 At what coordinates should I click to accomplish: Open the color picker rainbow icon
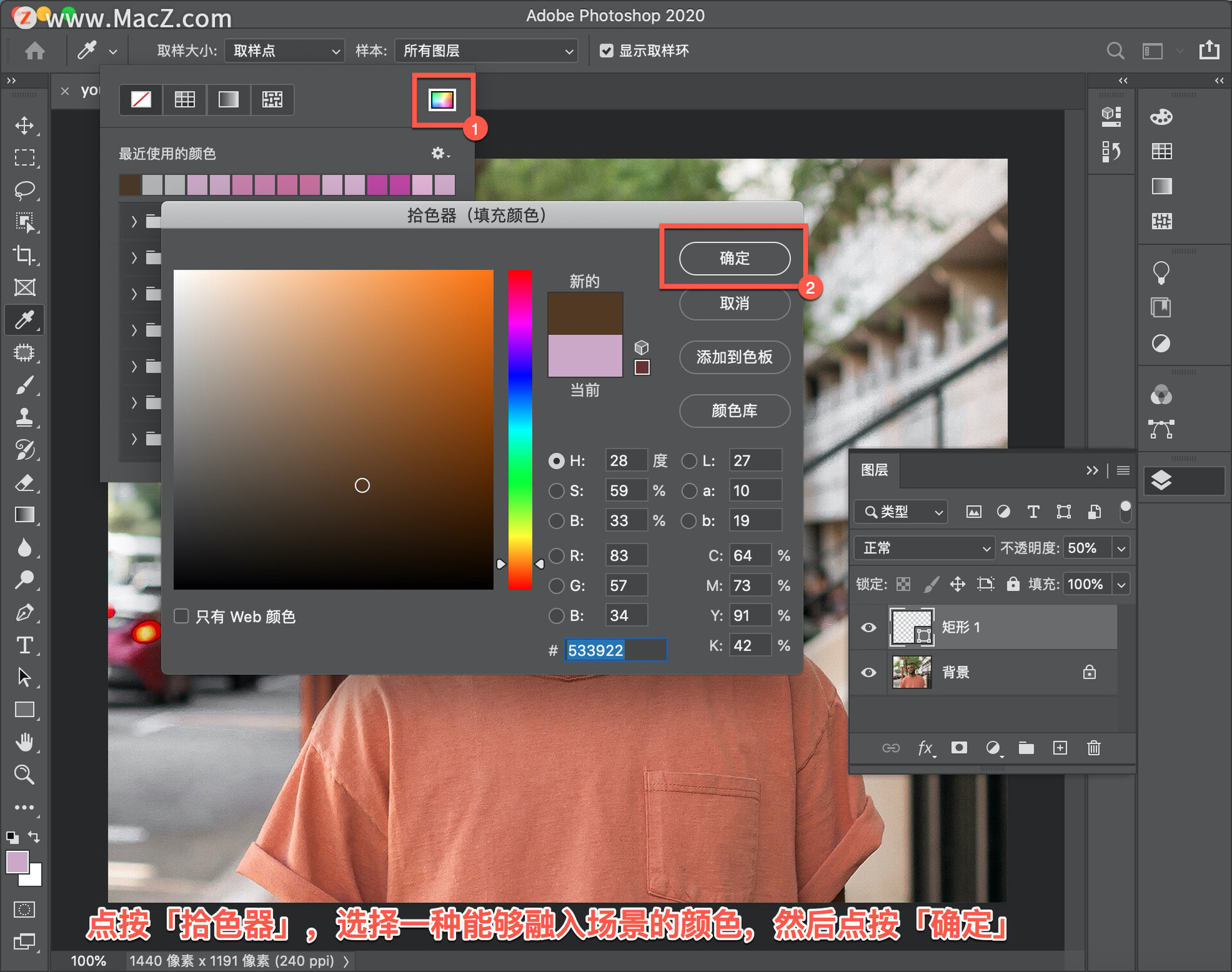pyautogui.click(x=442, y=99)
